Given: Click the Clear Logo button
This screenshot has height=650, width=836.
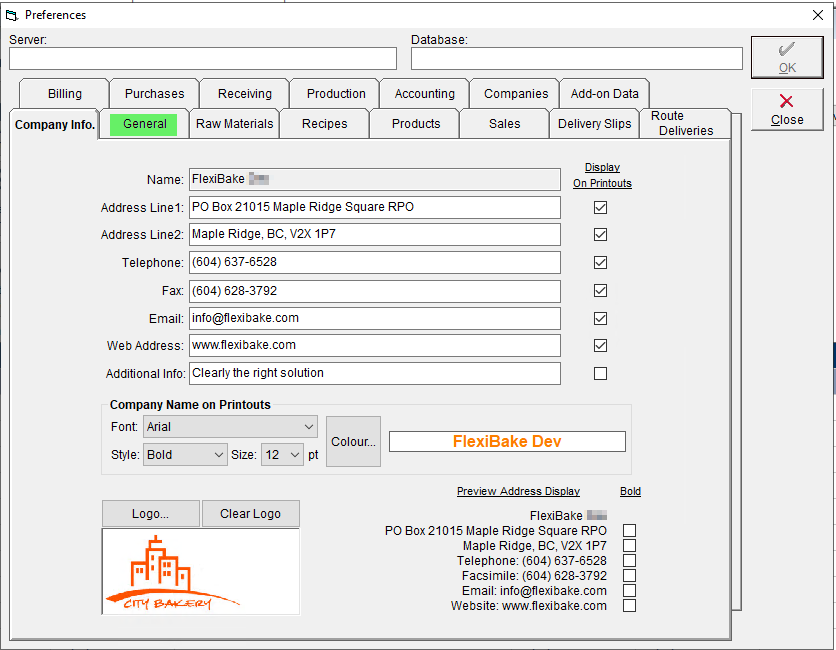Looking at the screenshot, I should [251, 513].
